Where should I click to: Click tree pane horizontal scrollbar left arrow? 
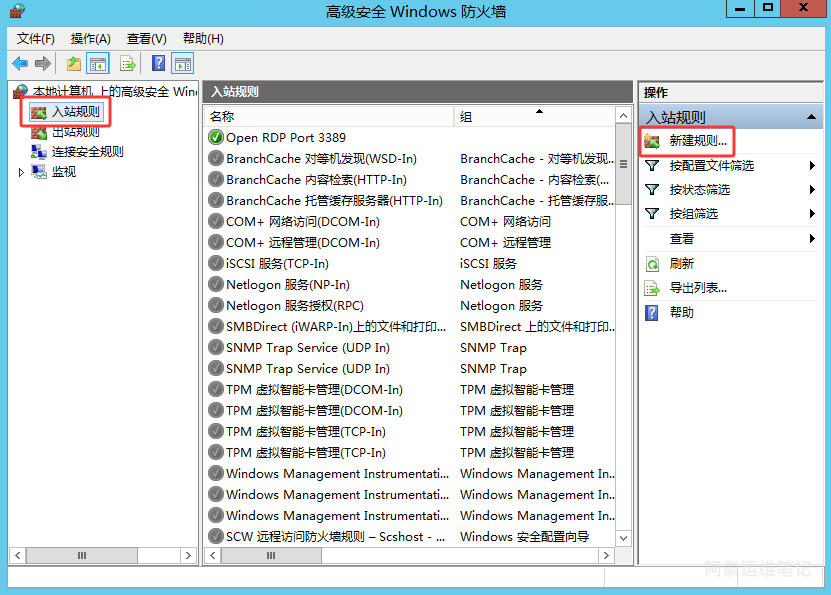[x=18, y=555]
